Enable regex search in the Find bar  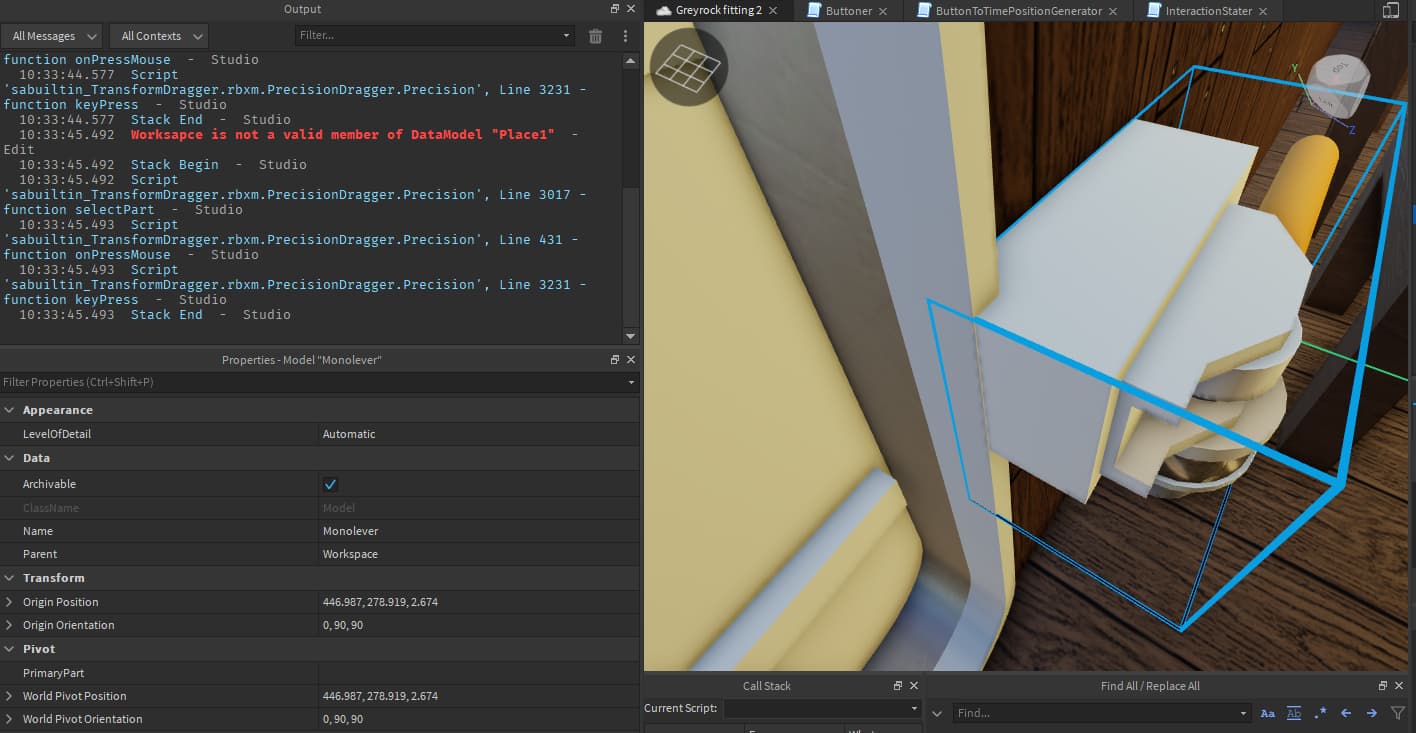pos(1320,713)
